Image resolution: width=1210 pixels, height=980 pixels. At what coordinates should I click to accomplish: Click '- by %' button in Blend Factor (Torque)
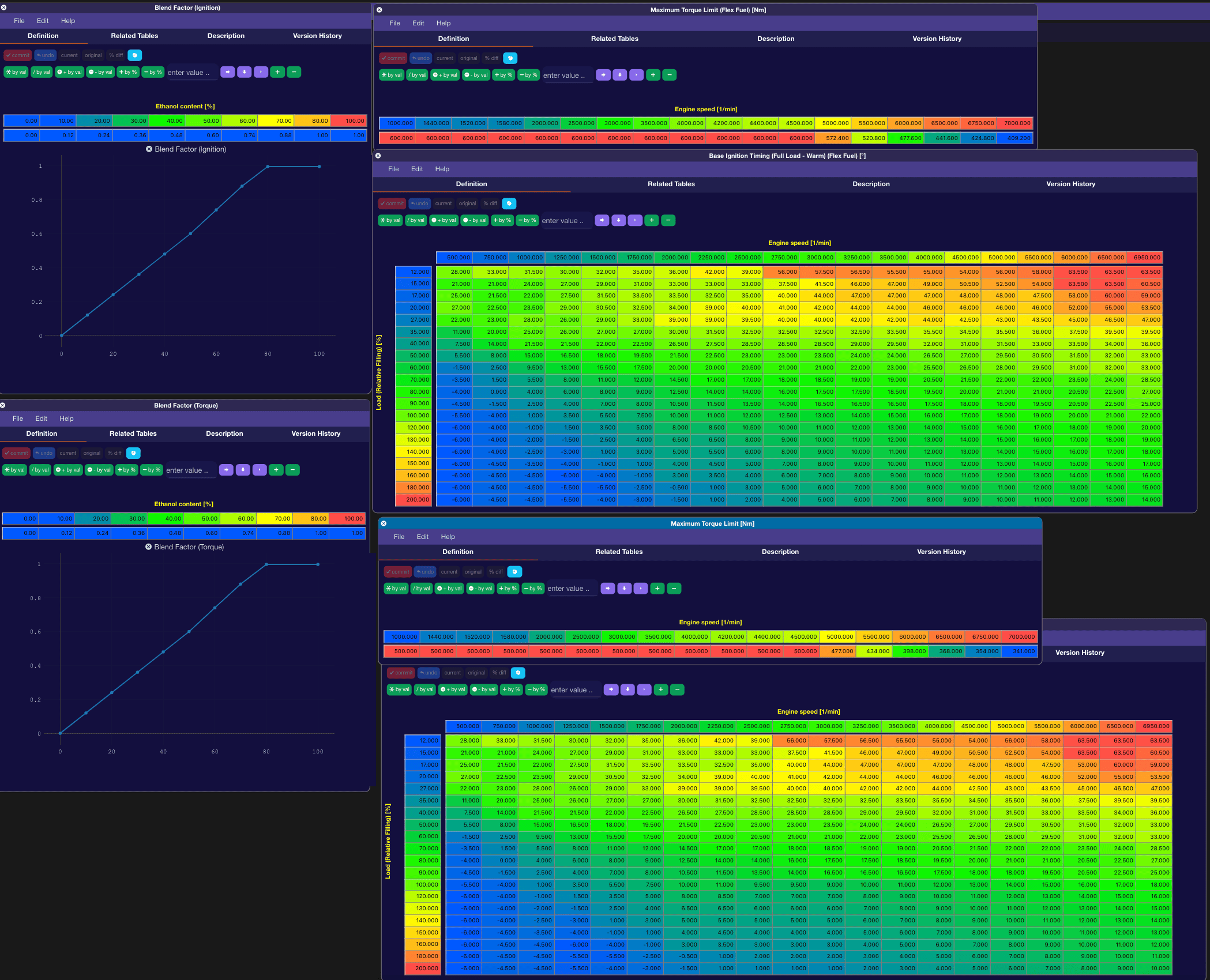pos(152,470)
